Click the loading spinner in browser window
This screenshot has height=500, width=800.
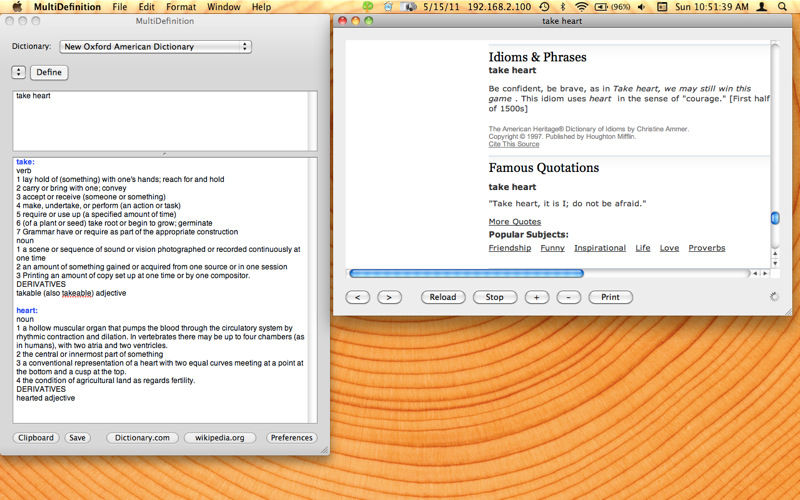[774, 297]
